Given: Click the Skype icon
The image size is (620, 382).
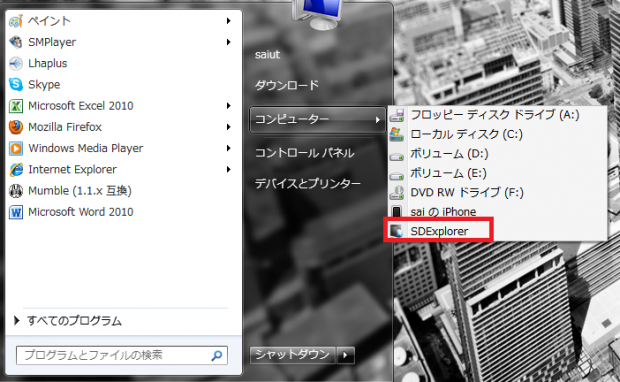Looking at the screenshot, I should [16, 84].
